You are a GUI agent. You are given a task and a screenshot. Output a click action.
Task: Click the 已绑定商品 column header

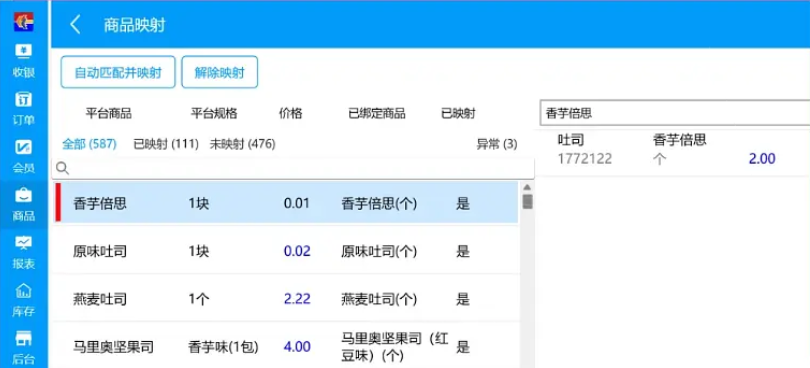pyautogui.click(x=377, y=114)
